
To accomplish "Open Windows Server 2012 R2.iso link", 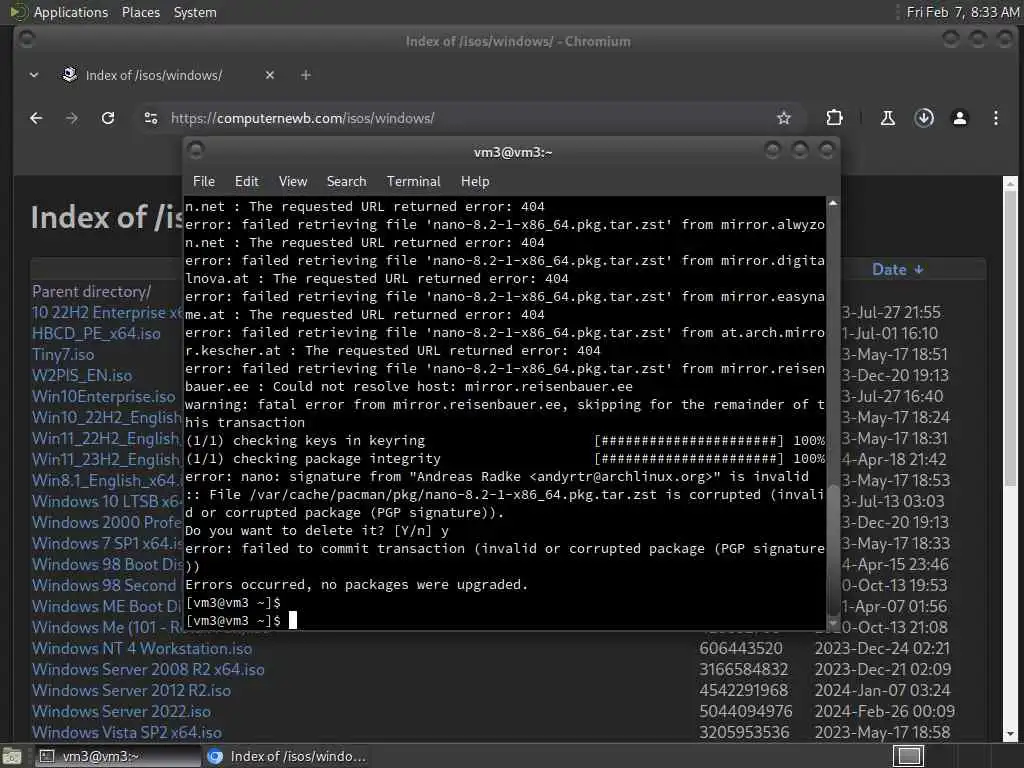I will click(131, 690).
